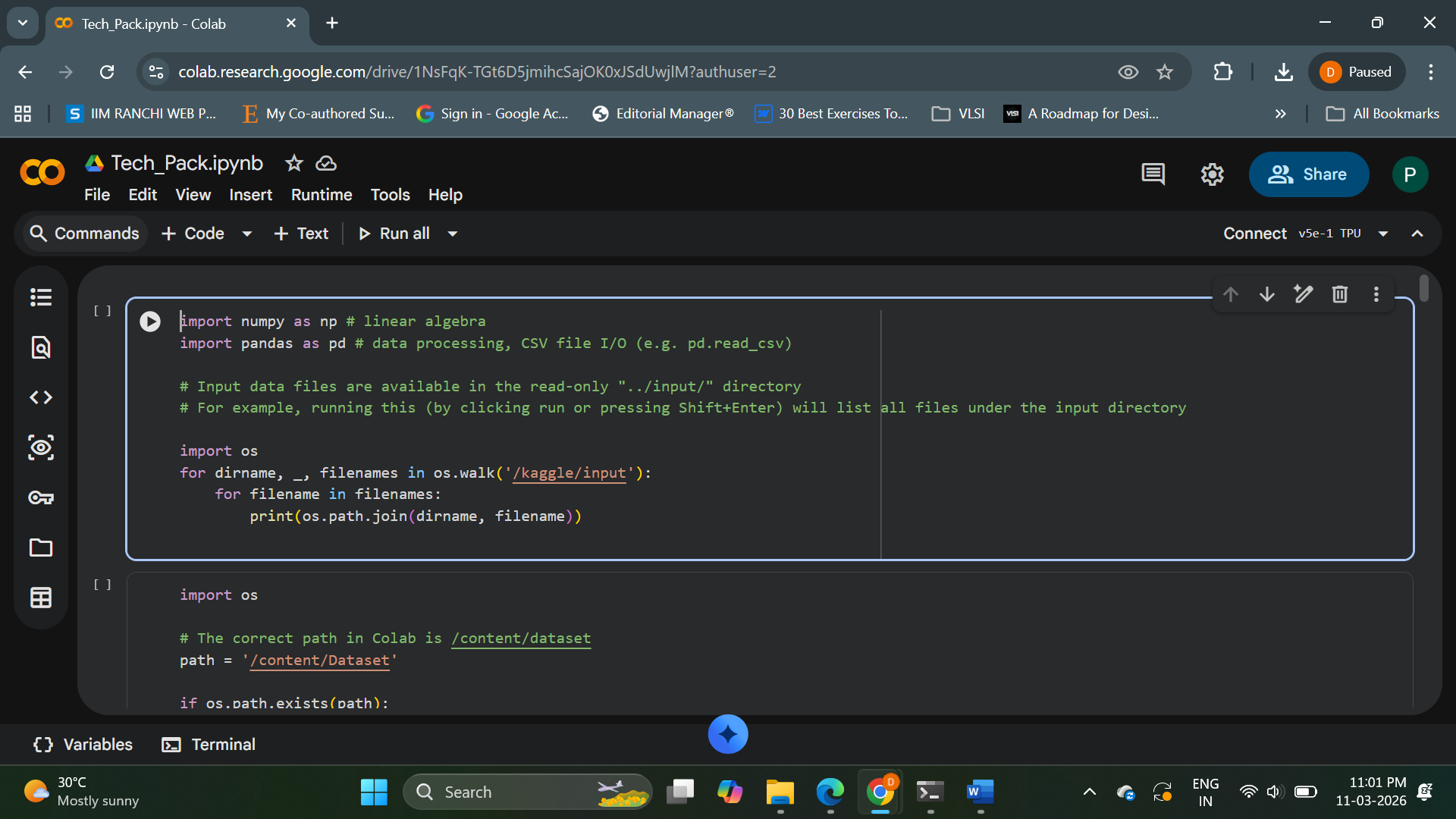Open the Gemini sparkle assistant button
Image resolution: width=1456 pixels, height=819 pixels.
[x=728, y=734]
